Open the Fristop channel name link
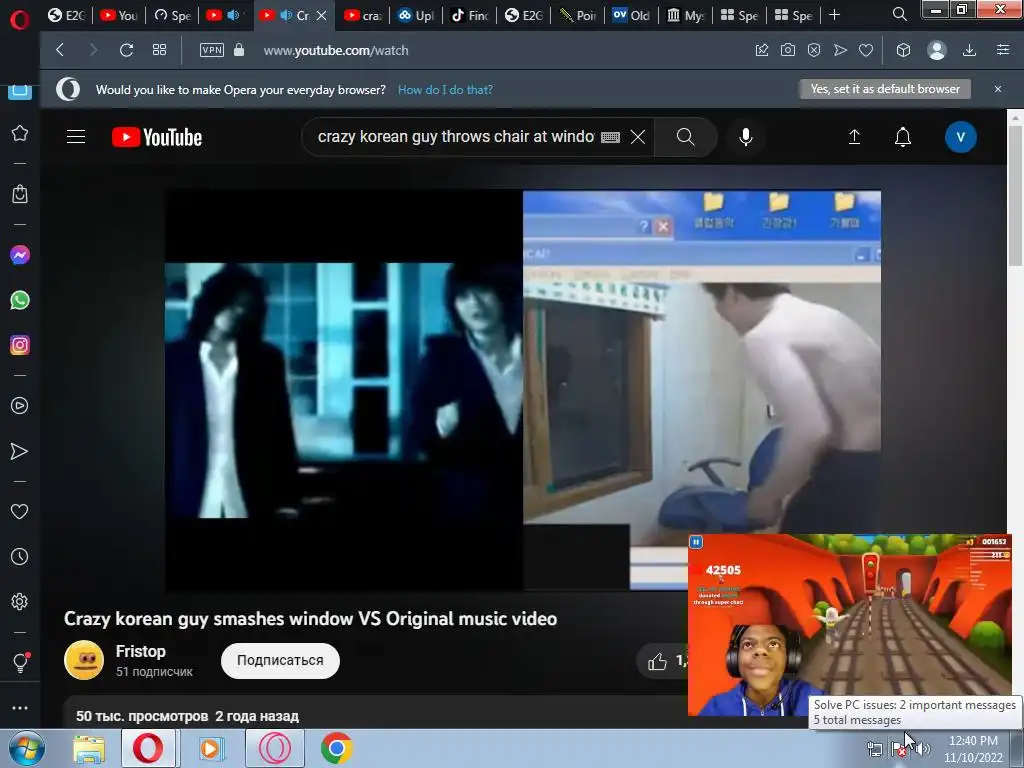Screen dimensions: 1024x768 pos(140,651)
